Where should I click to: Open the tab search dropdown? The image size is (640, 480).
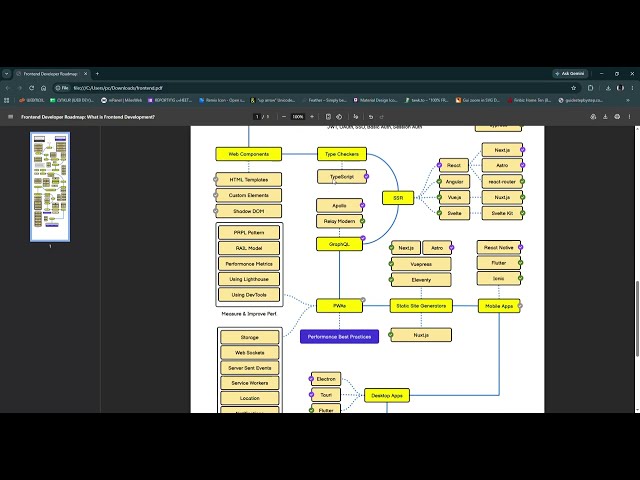(7, 74)
